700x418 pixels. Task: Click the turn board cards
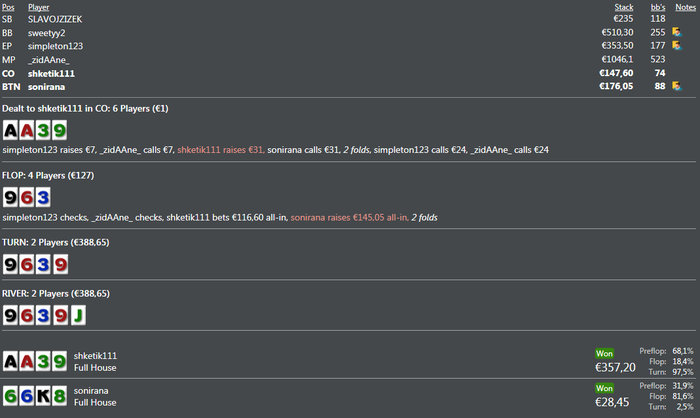(x=35, y=264)
